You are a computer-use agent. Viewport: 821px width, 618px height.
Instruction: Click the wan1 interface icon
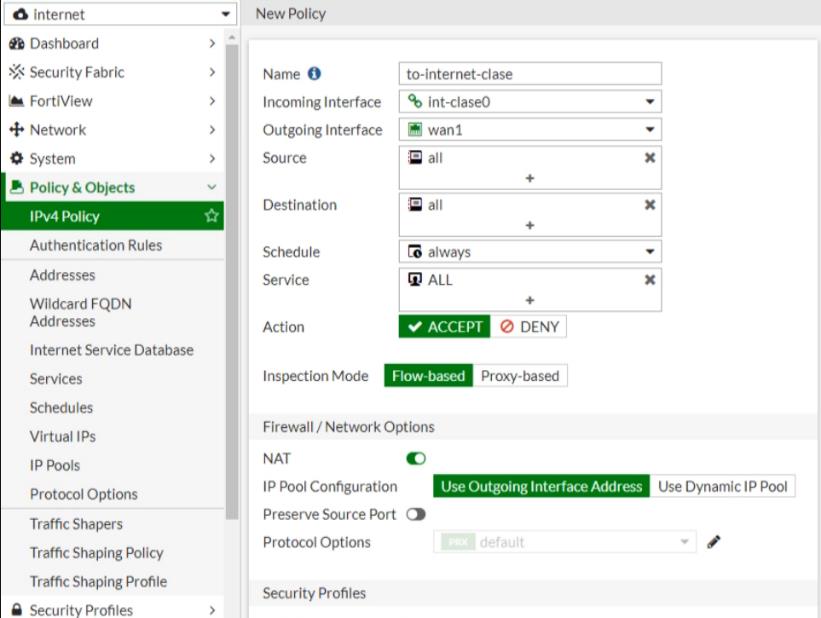click(415, 129)
